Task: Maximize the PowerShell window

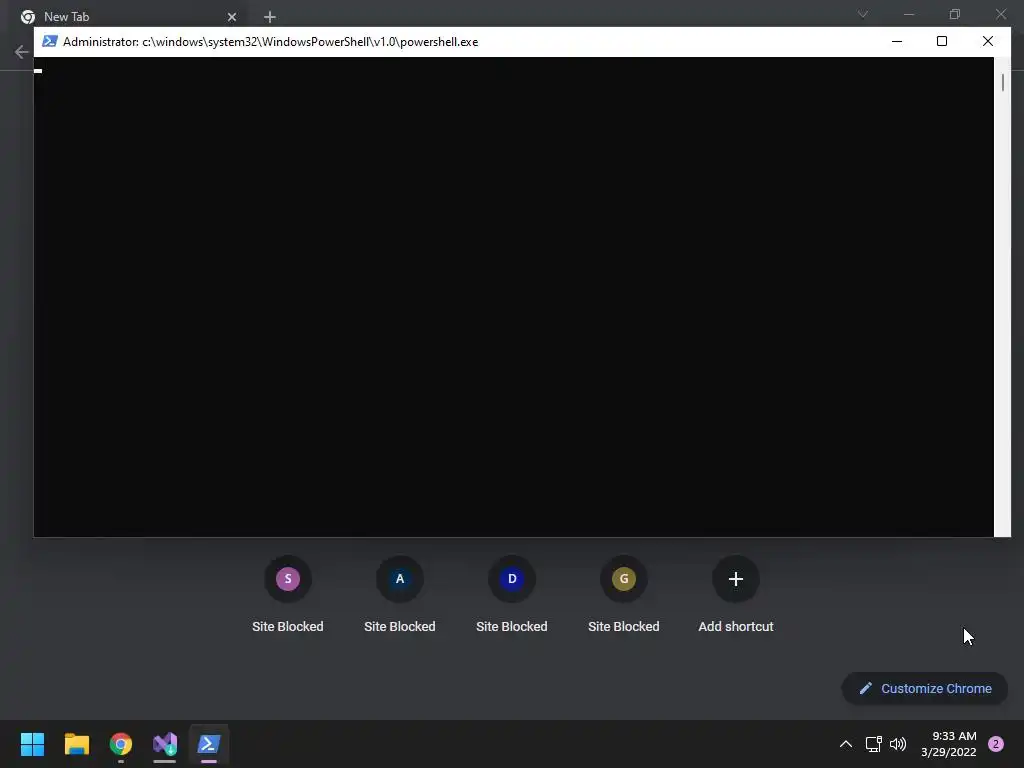Action: pyautogui.click(x=942, y=41)
